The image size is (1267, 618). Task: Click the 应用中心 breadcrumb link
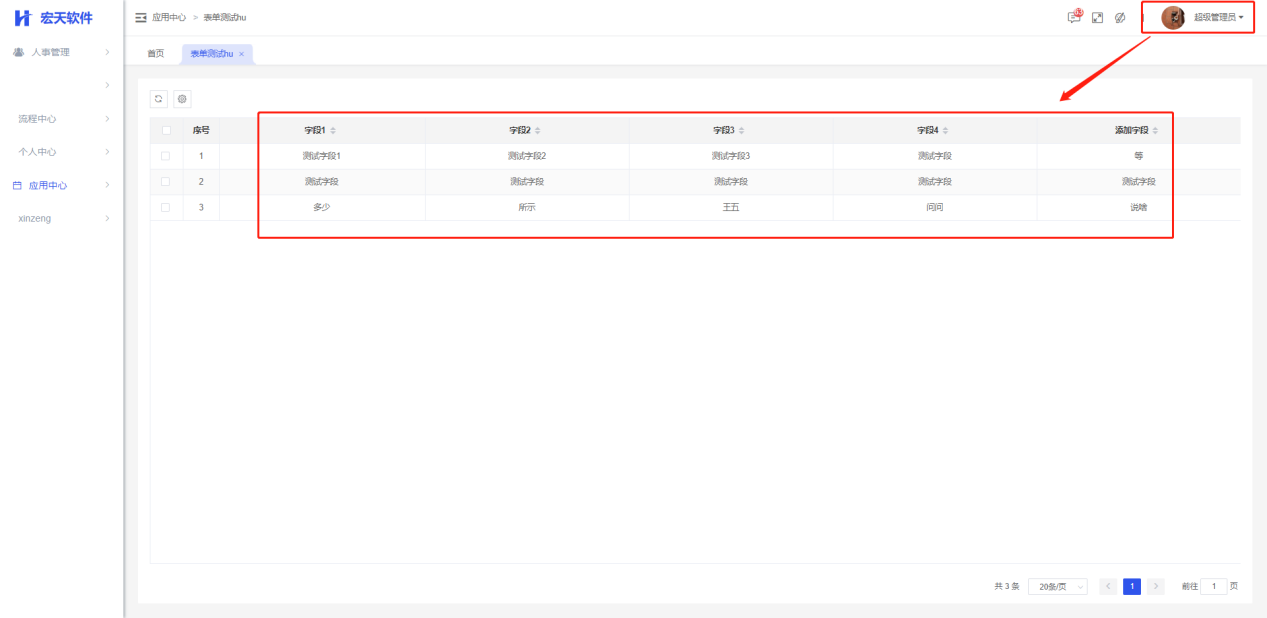click(169, 18)
